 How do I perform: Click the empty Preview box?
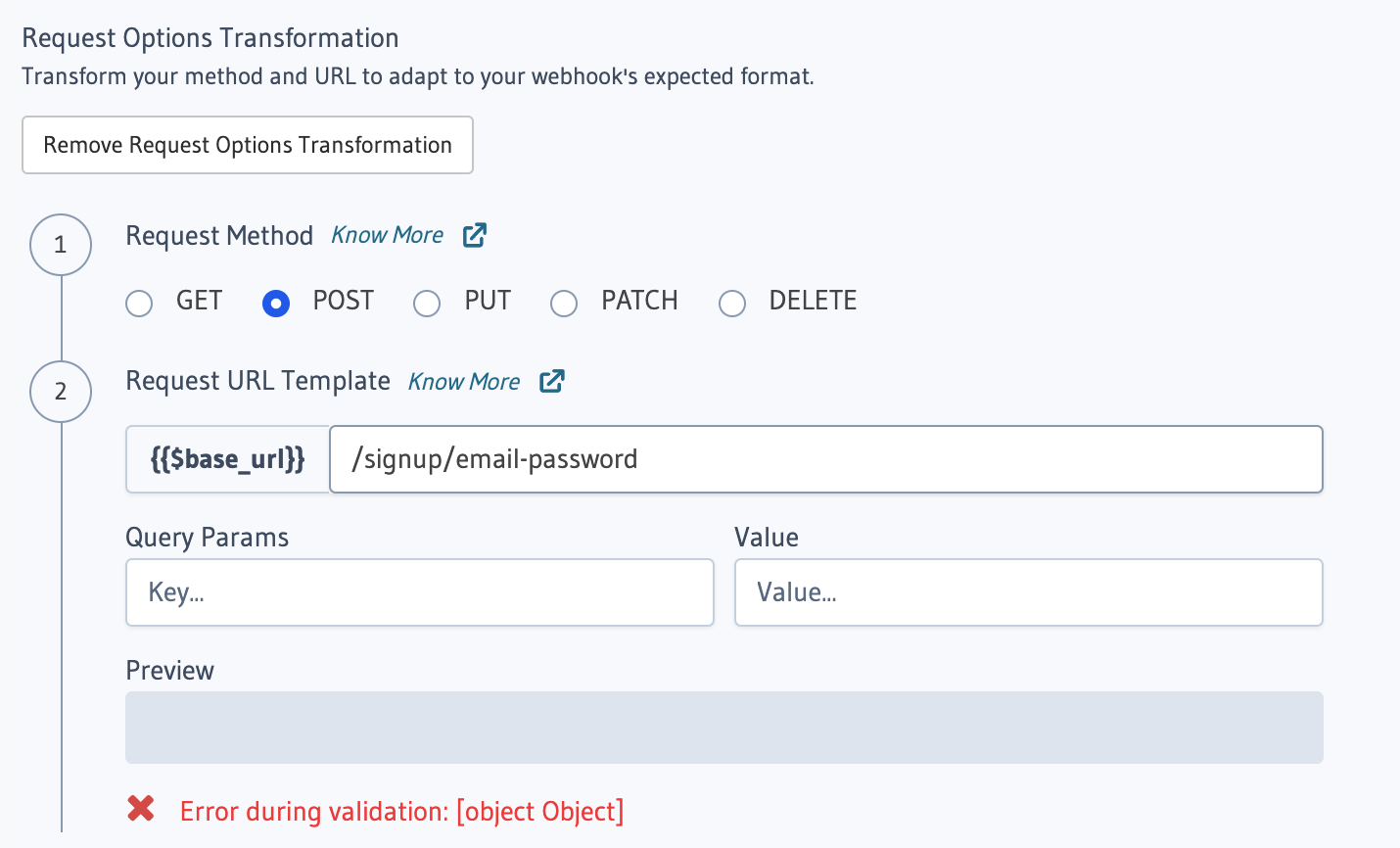[x=724, y=727]
